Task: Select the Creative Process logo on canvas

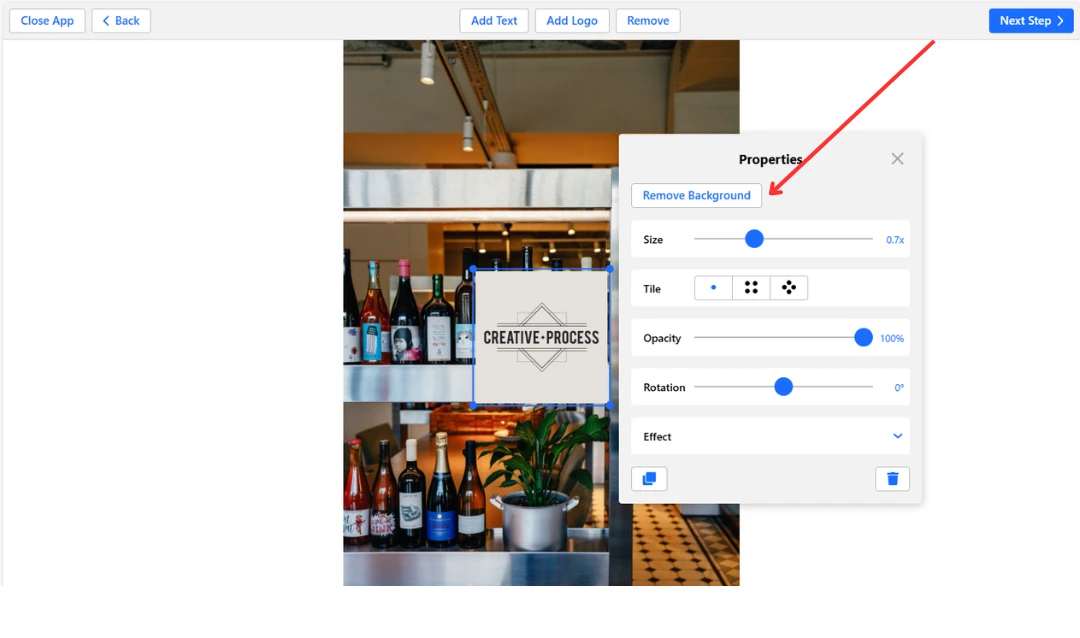Action: [541, 337]
